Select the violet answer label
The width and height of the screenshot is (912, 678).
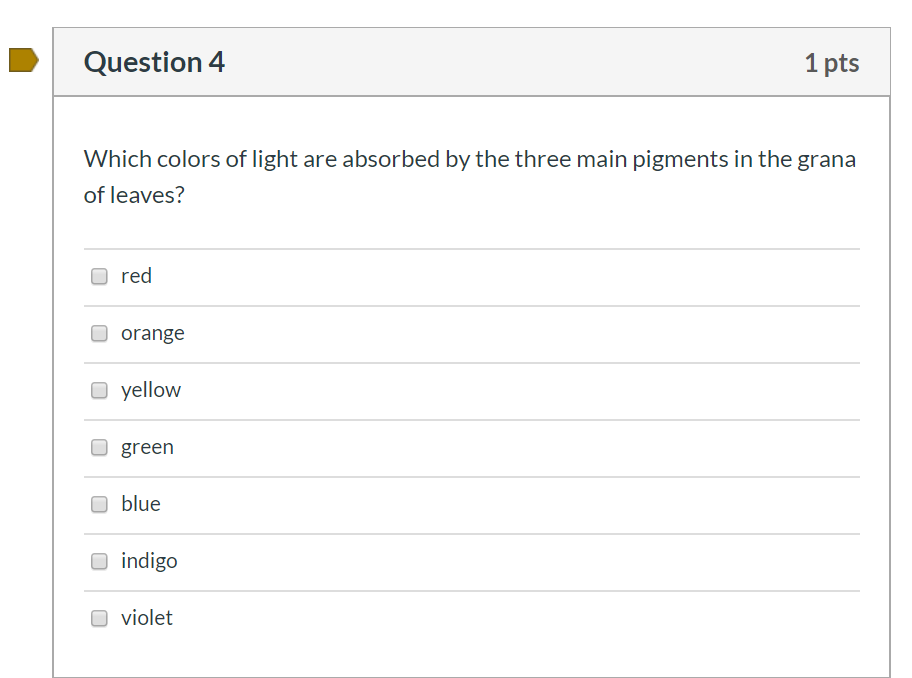point(146,618)
